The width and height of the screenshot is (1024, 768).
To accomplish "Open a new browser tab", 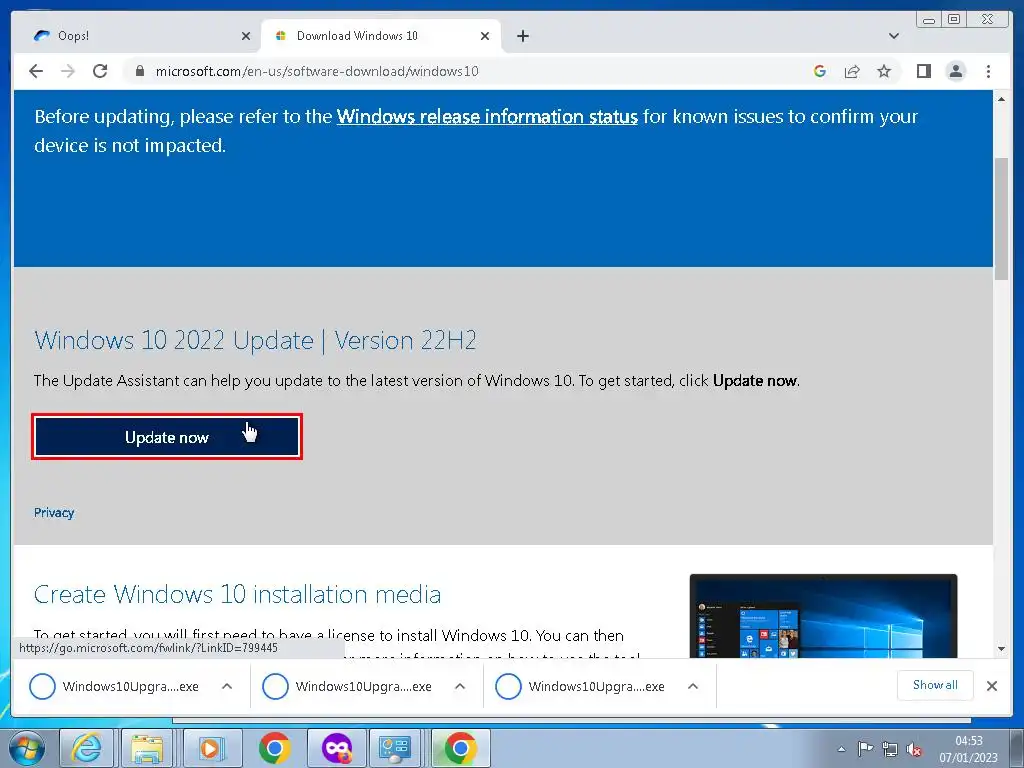I will [522, 36].
